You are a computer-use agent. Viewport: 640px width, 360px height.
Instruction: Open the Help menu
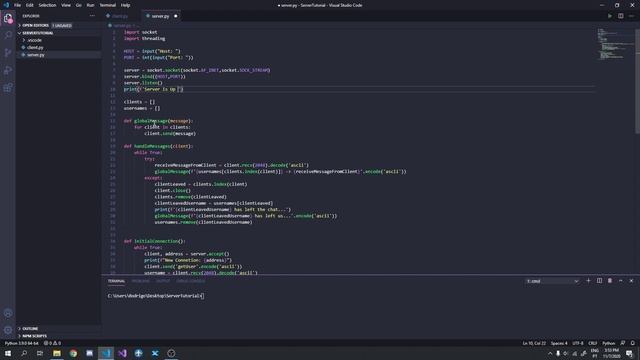(126, 5)
